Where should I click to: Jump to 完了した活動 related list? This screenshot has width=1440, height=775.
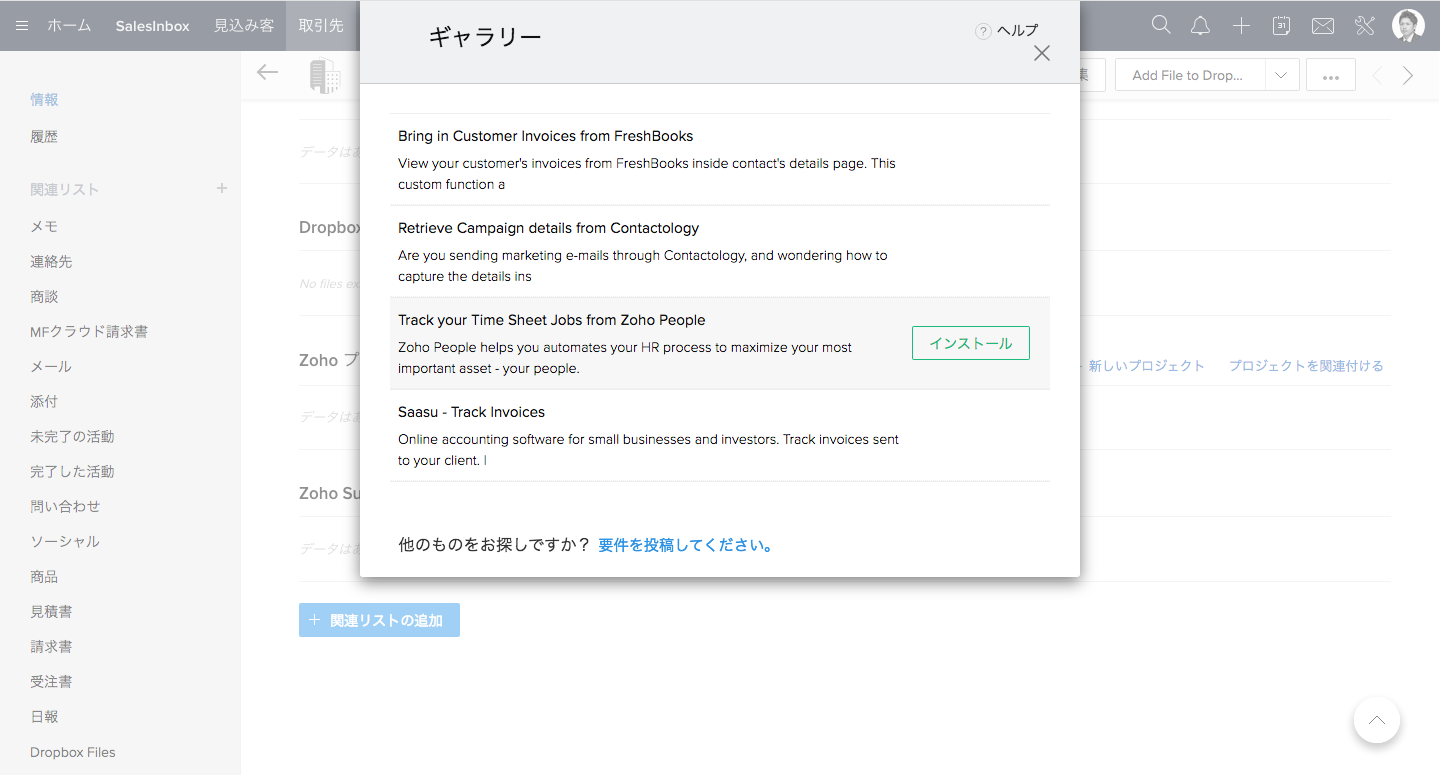click(x=72, y=471)
